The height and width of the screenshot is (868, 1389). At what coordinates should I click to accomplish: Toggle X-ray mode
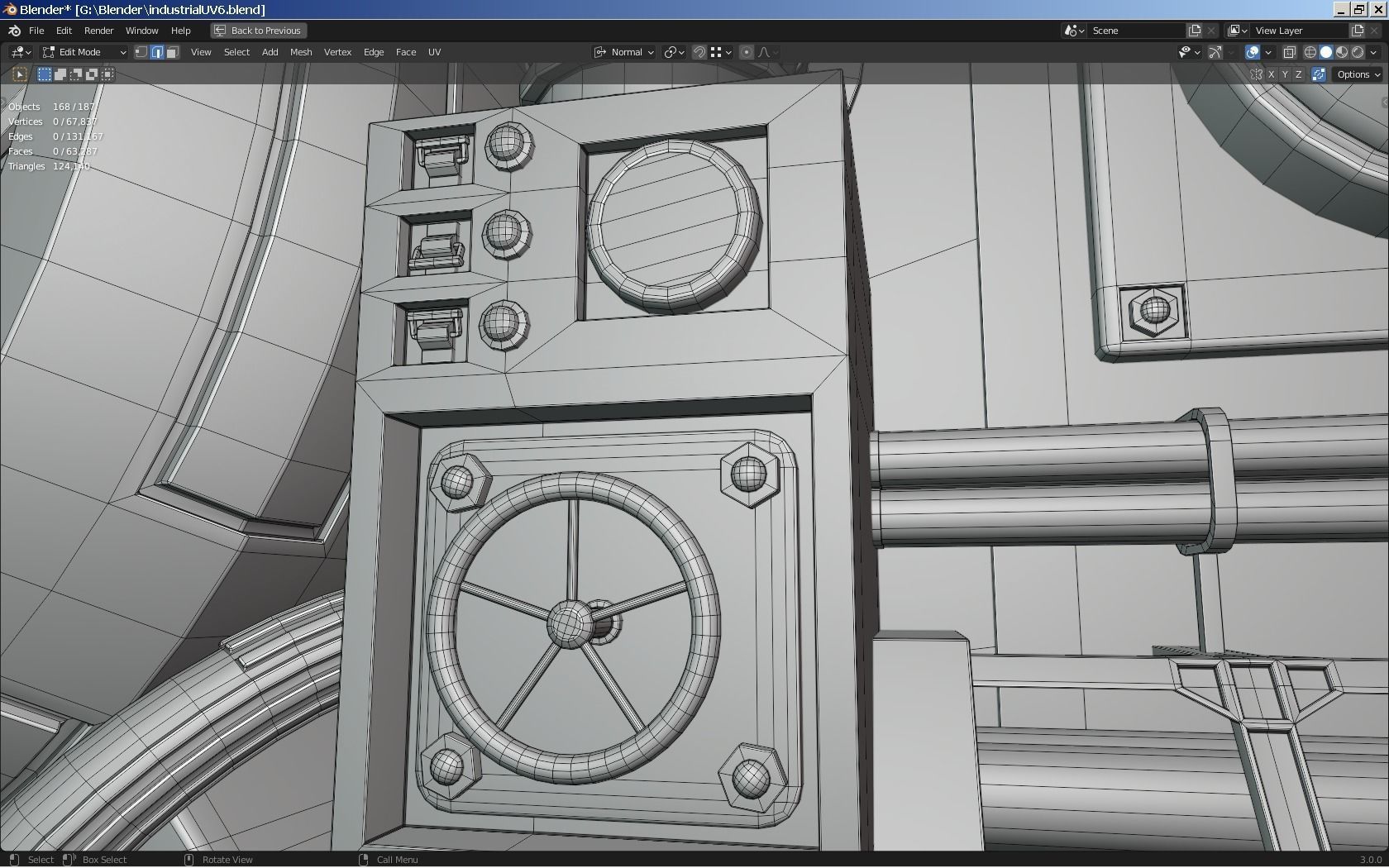pyautogui.click(x=1289, y=52)
